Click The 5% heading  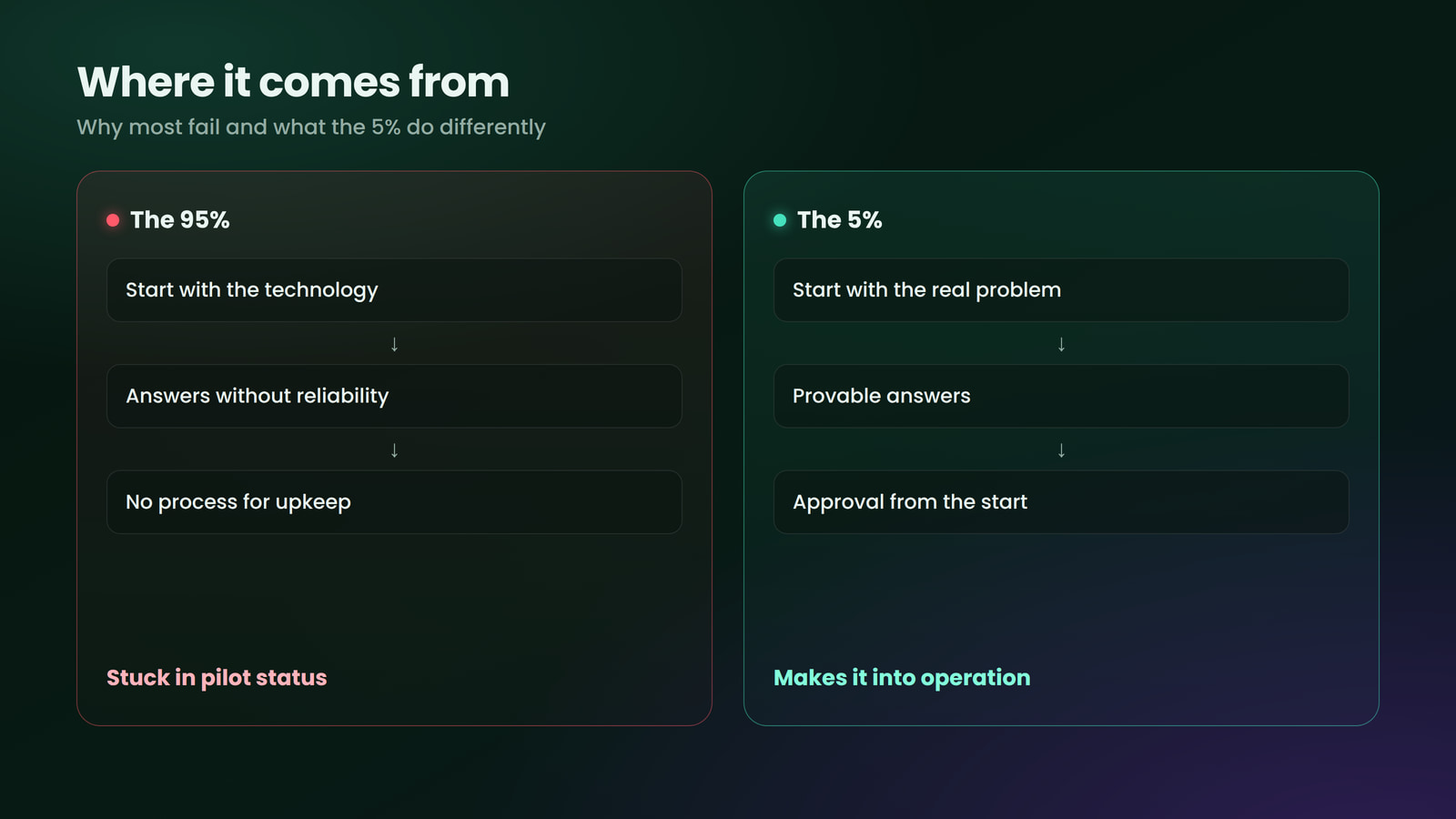840,220
